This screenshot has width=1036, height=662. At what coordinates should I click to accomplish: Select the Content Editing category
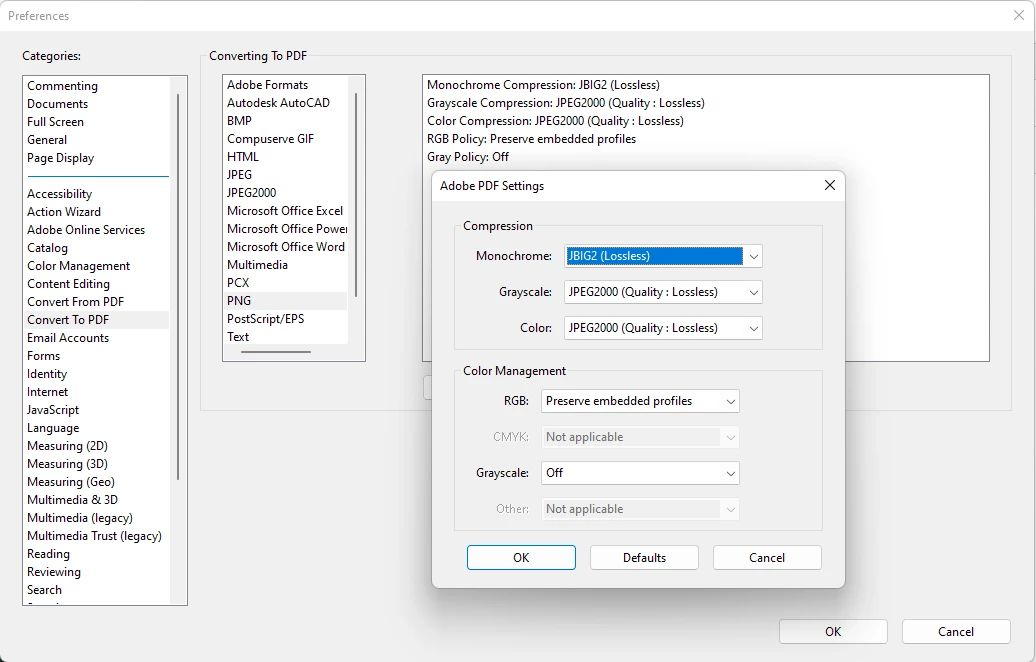coord(69,283)
